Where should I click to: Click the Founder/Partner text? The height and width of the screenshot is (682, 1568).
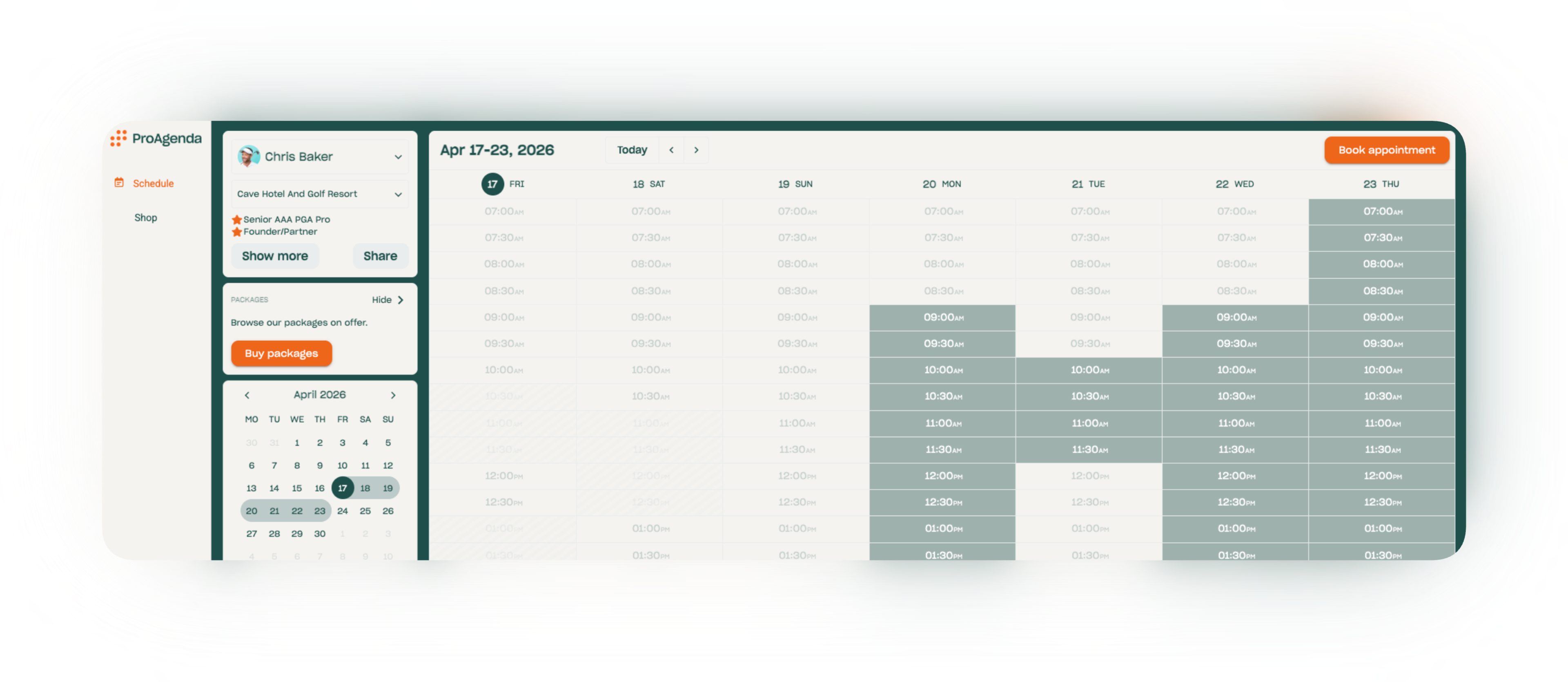tap(280, 231)
